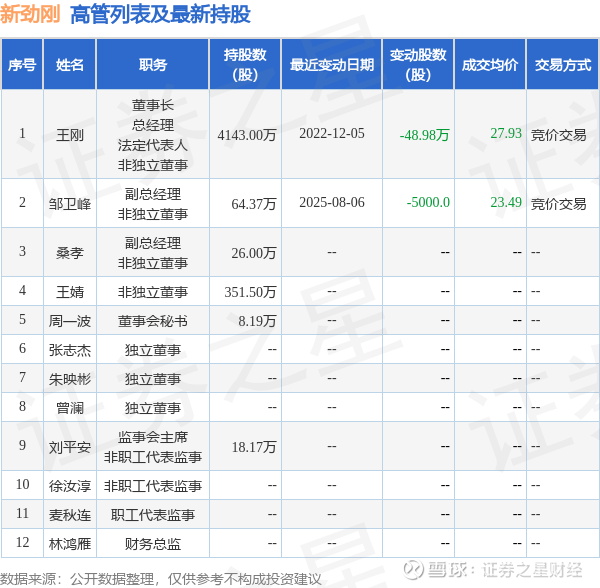Click the average price 23.49

[x=506, y=202]
